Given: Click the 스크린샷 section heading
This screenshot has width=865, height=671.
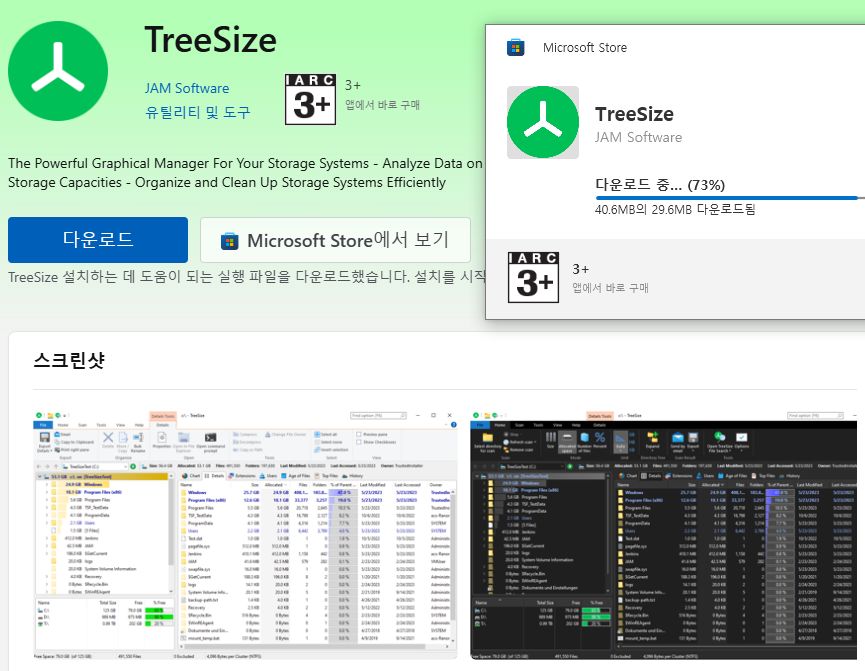Looking at the screenshot, I should click(69, 360).
